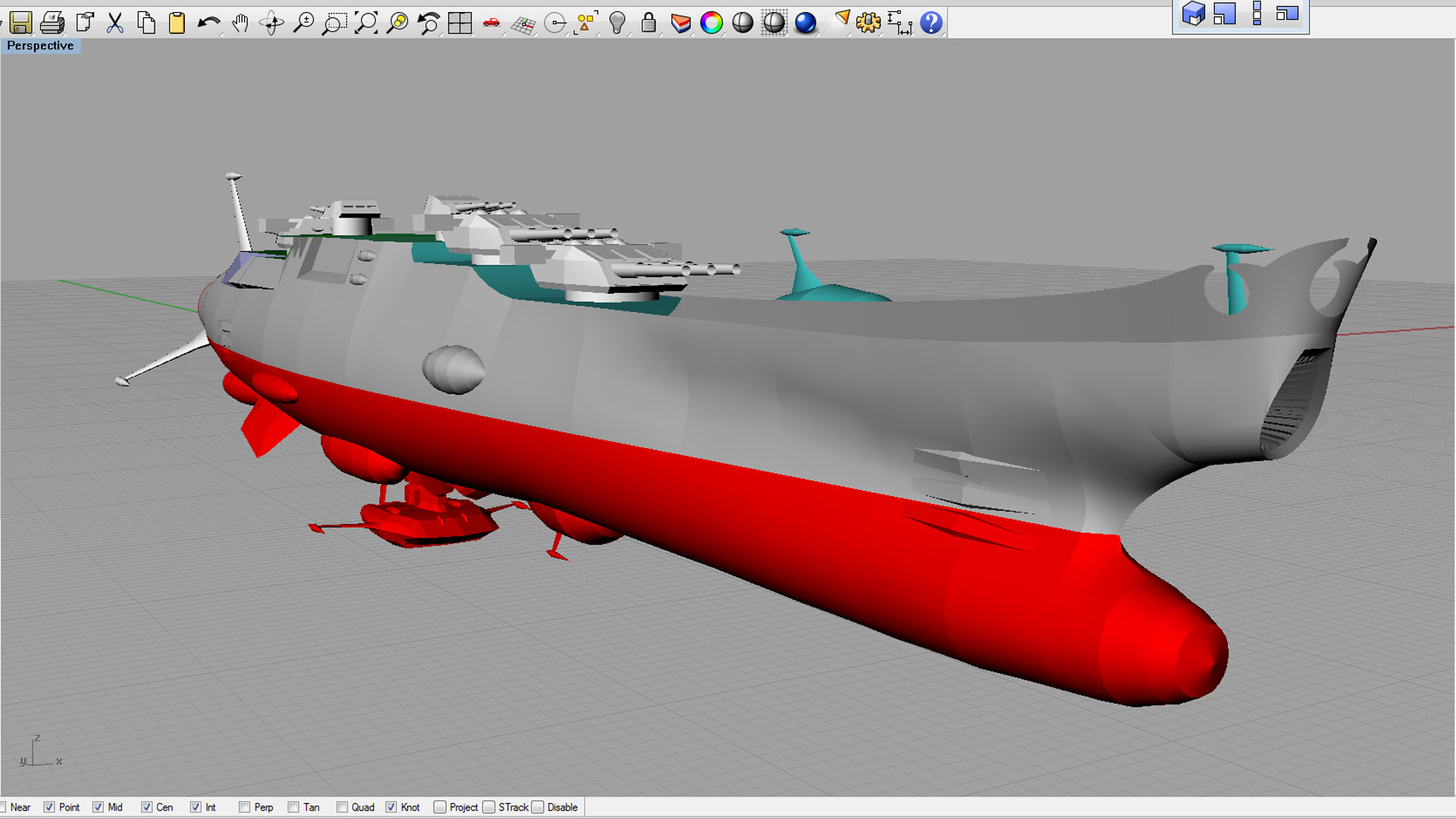
Task: Click the light bulb Hide Objects icon
Action: pos(617,23)
